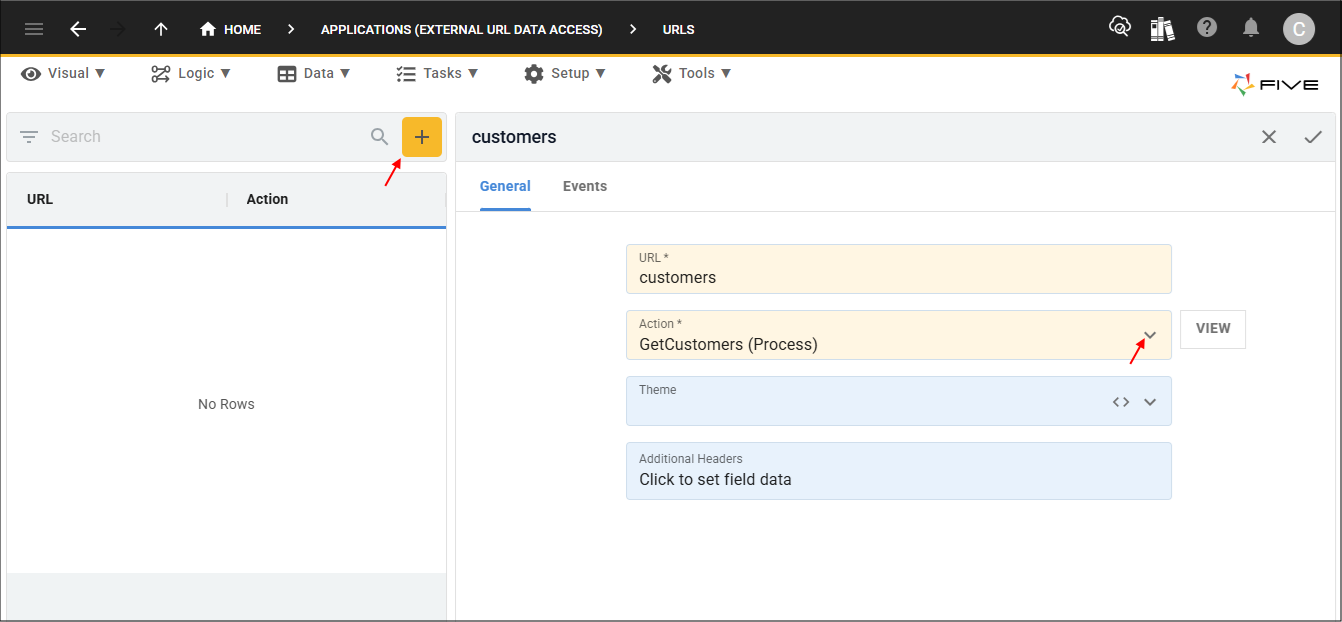Expand the Theme dropdown
Viewport: 1342px width, 622px height.
point(1150,402)
